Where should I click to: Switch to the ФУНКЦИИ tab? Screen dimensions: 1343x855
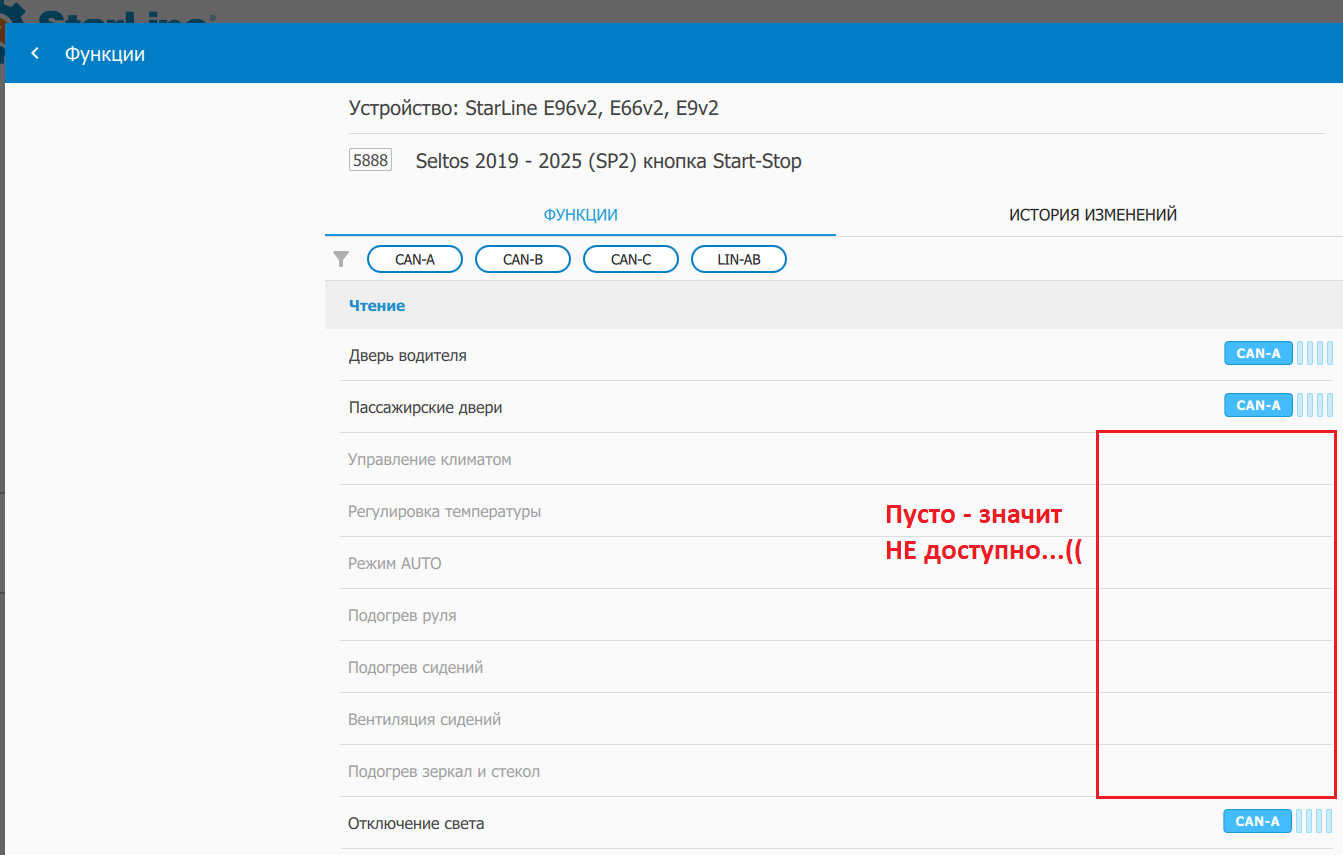(580, 215)
